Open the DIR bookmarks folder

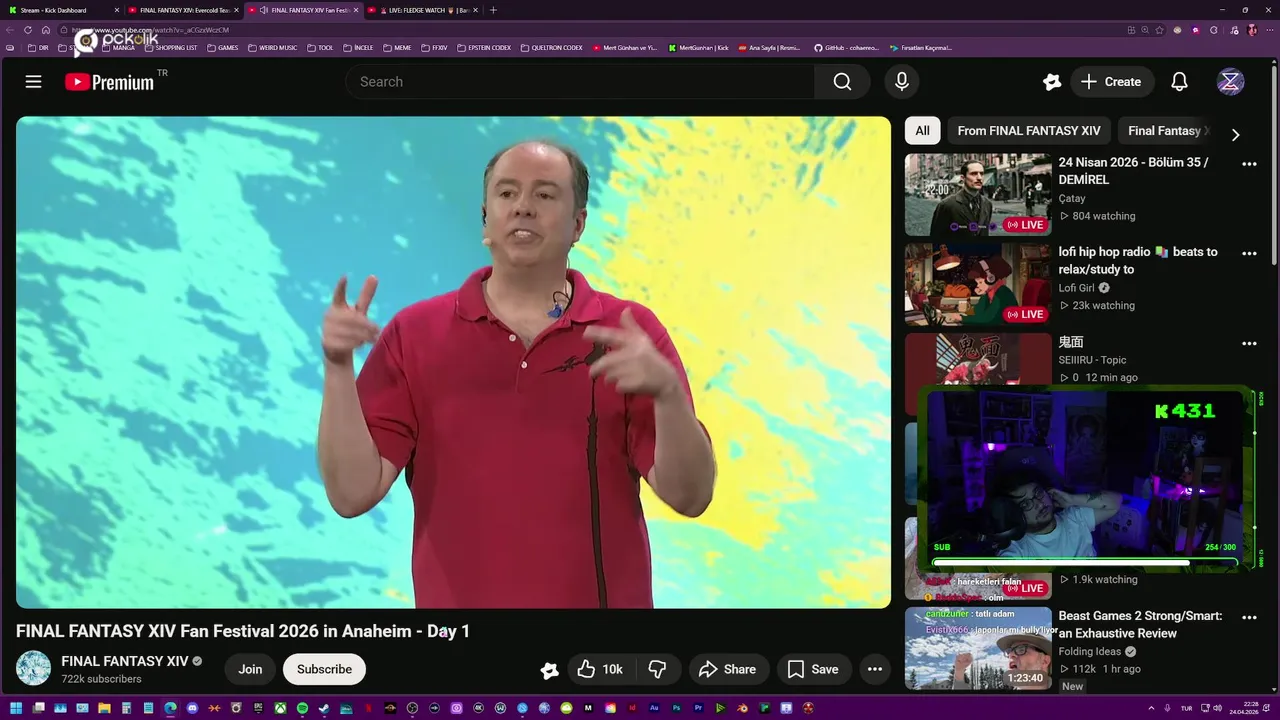[x=38, y=48]
